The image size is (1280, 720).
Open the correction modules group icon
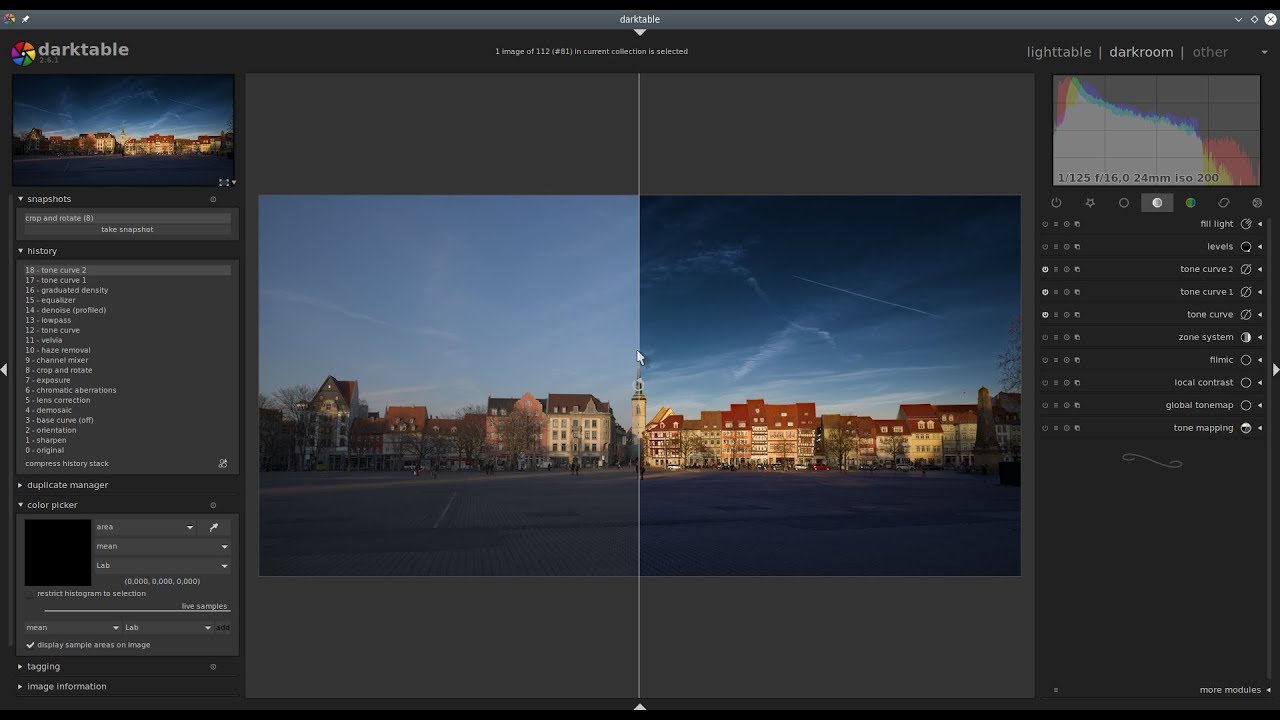click(x=1224, y=202)
